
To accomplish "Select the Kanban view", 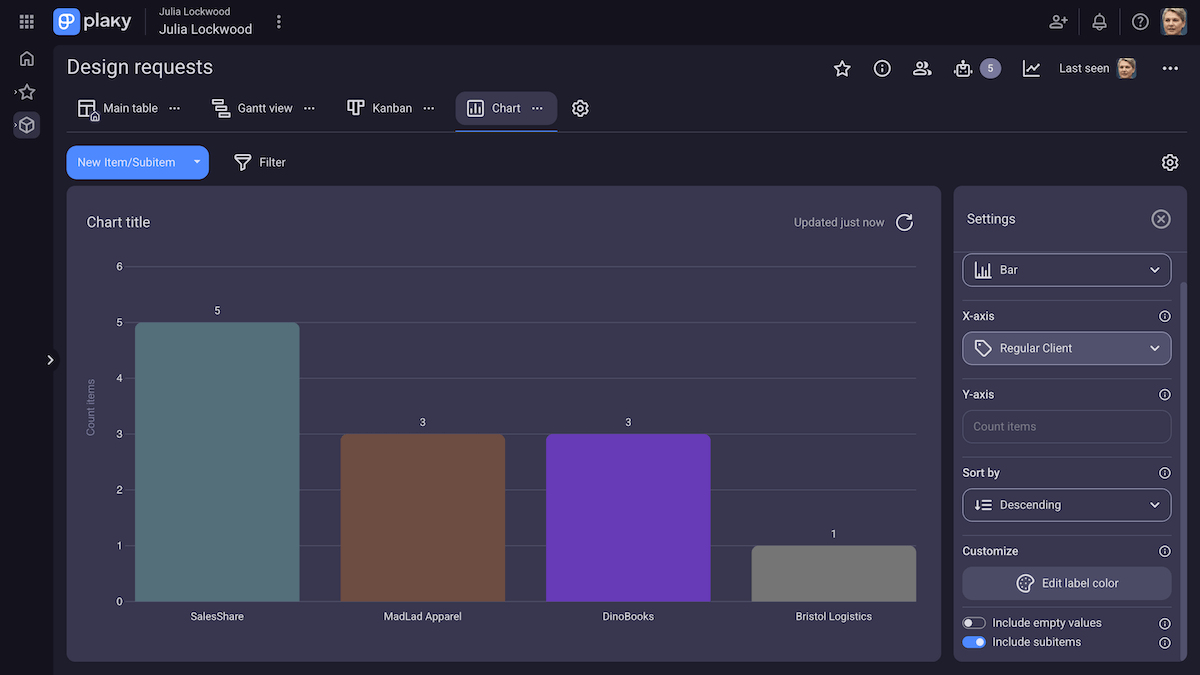I will click(391, 107).
